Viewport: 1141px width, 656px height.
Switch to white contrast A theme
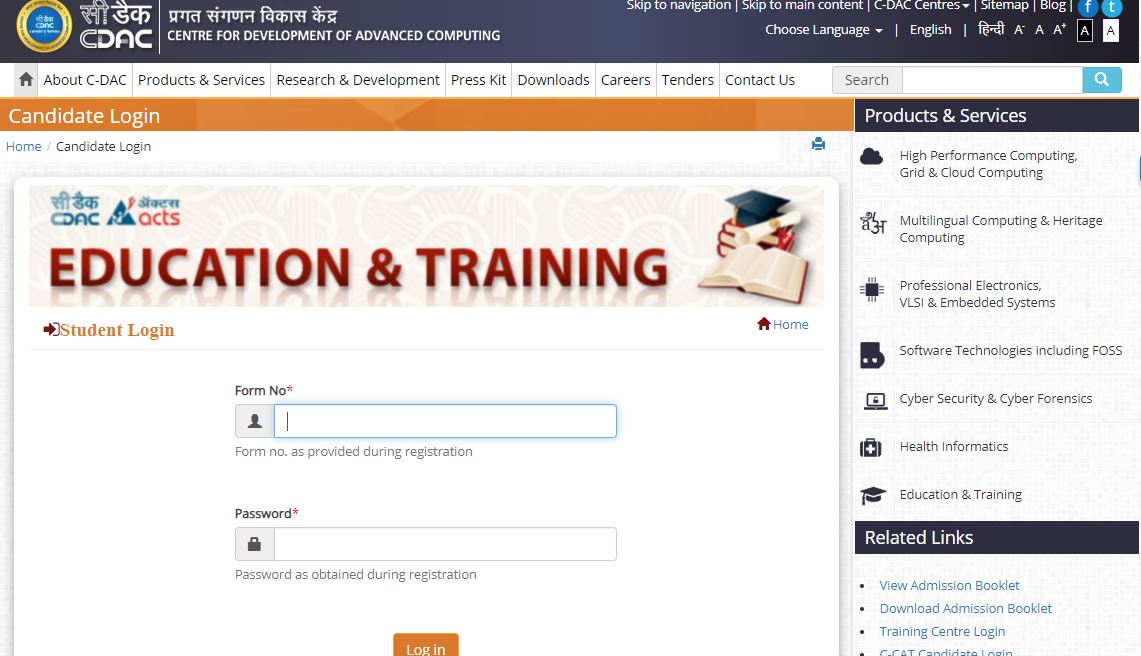pyautogui.click(x=1110, y=31)
